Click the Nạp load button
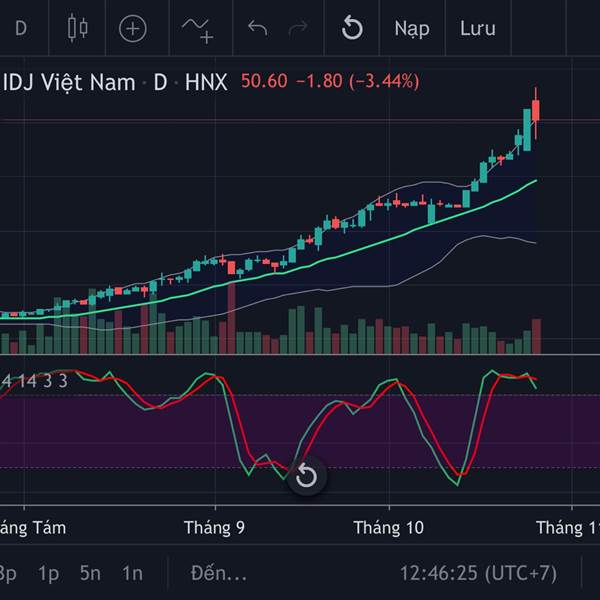This screenshot has height=600, width=600. [x=412, y=29]
